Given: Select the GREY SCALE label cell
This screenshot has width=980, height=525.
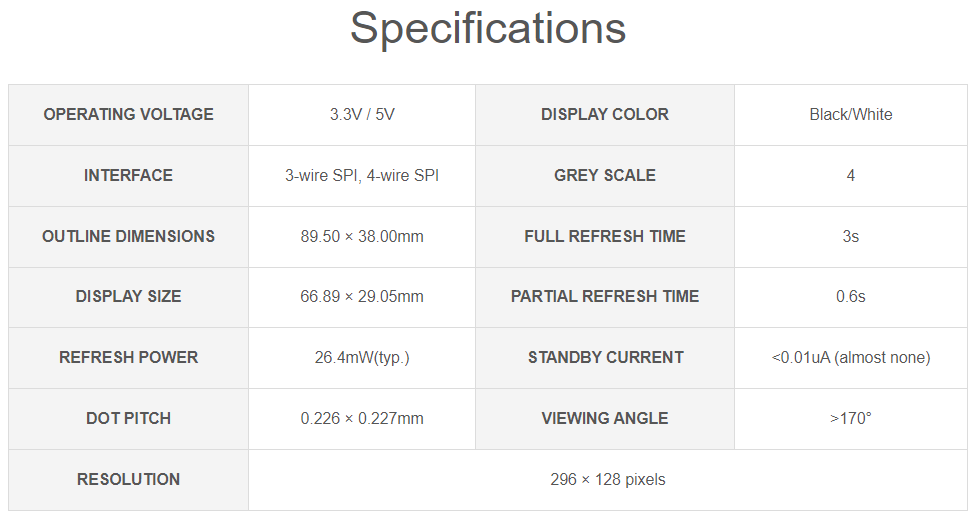Looking at the screenshot, I should coord(605,175).
